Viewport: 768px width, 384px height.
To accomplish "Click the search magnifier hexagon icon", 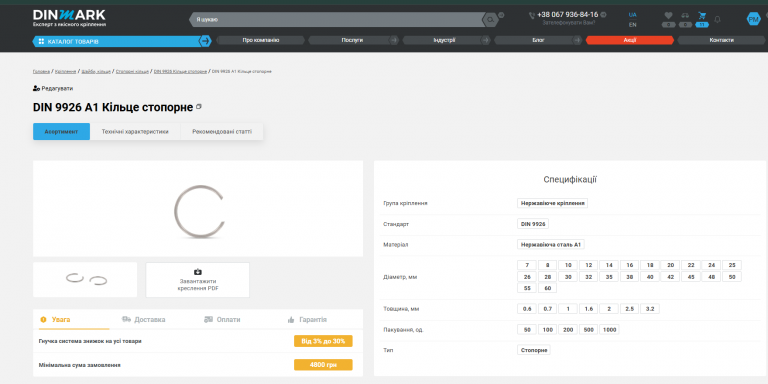I will click(x=490, y=20).
